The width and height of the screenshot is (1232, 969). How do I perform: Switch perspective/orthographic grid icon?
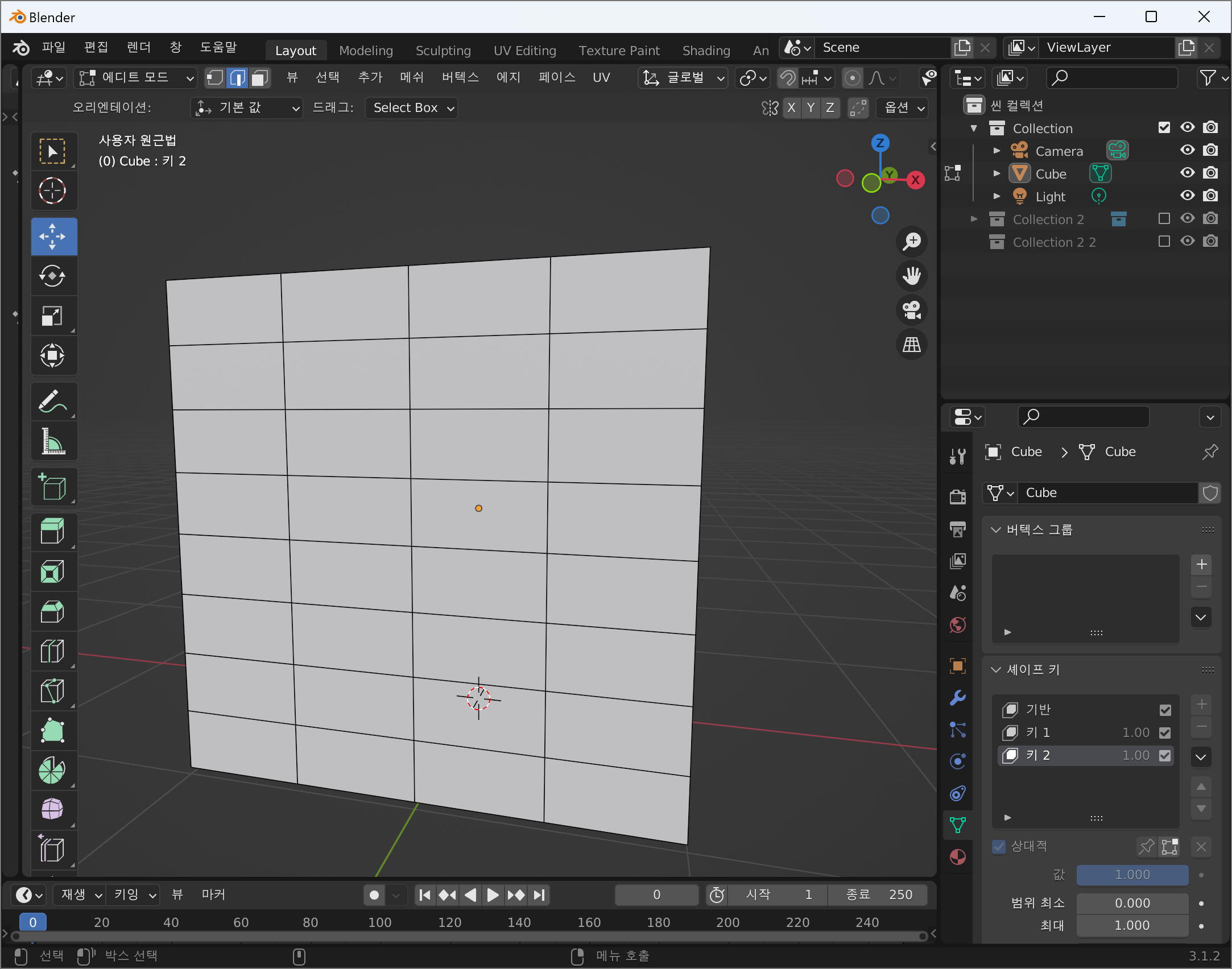[912, 344]
